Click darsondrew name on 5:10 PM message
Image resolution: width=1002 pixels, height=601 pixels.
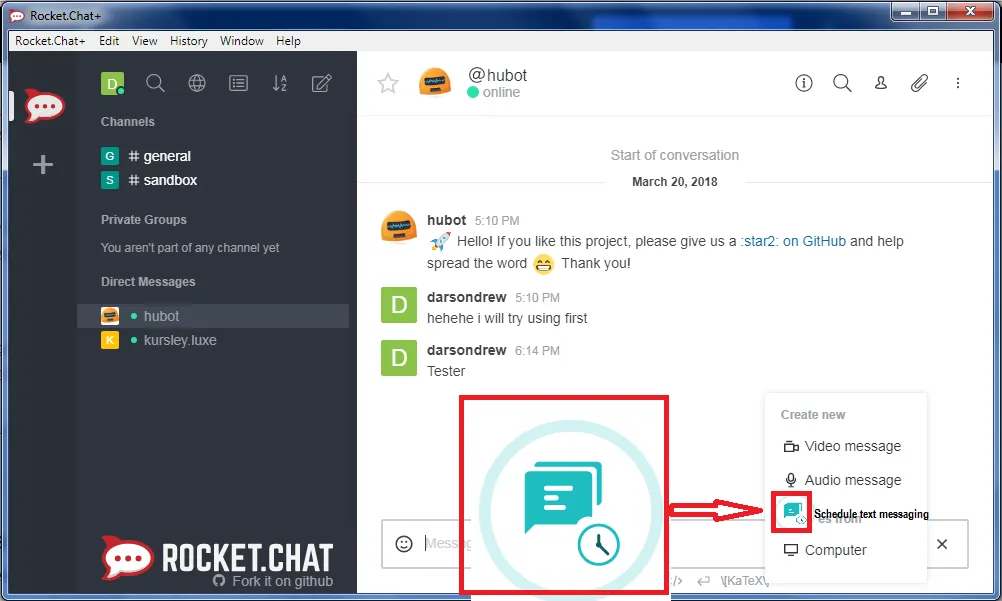coord(466,297)
